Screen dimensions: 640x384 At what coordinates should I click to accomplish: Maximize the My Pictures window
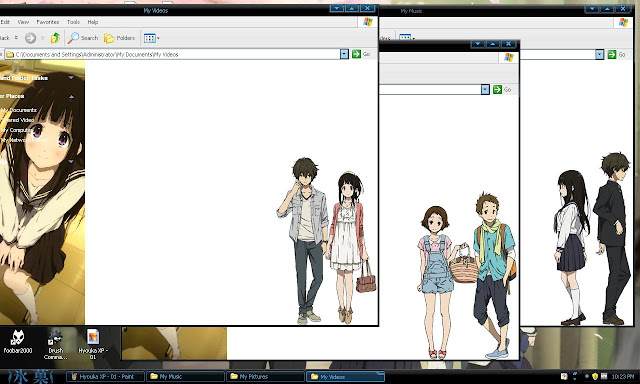coord(493,44)
